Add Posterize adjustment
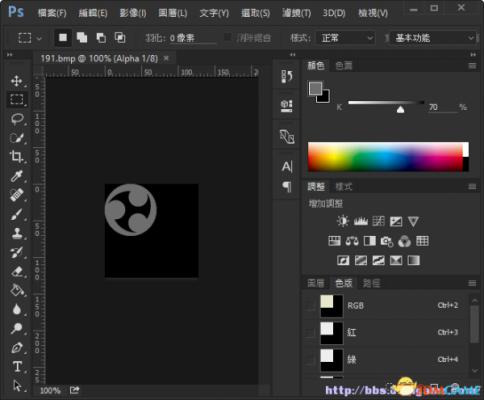Screen dimensions: 484x400 click(361, 260)
